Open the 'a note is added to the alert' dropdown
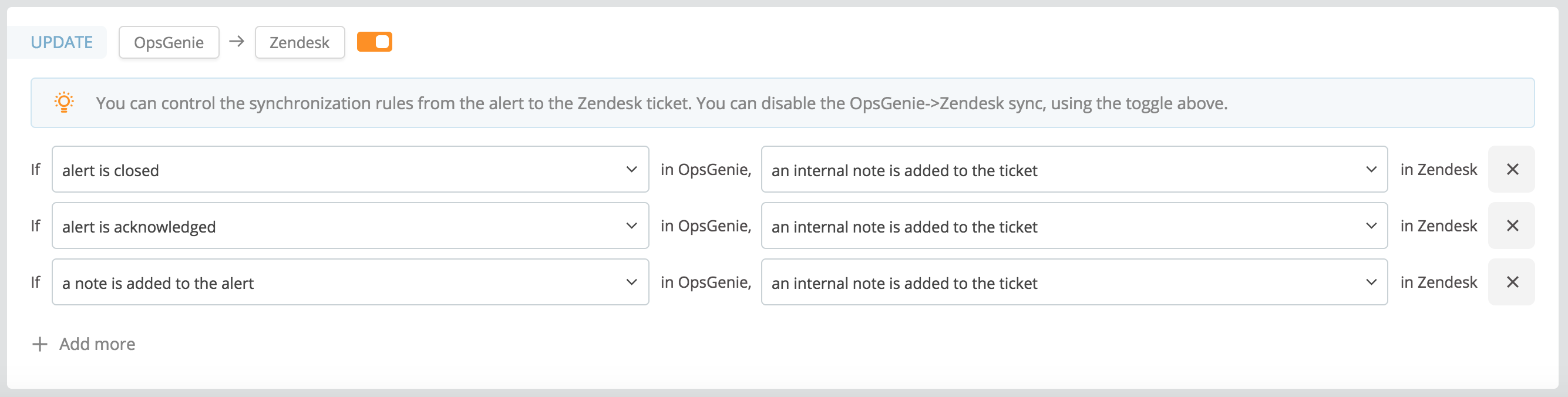This screenshot has width=1568, height=397. coord(632,282)
